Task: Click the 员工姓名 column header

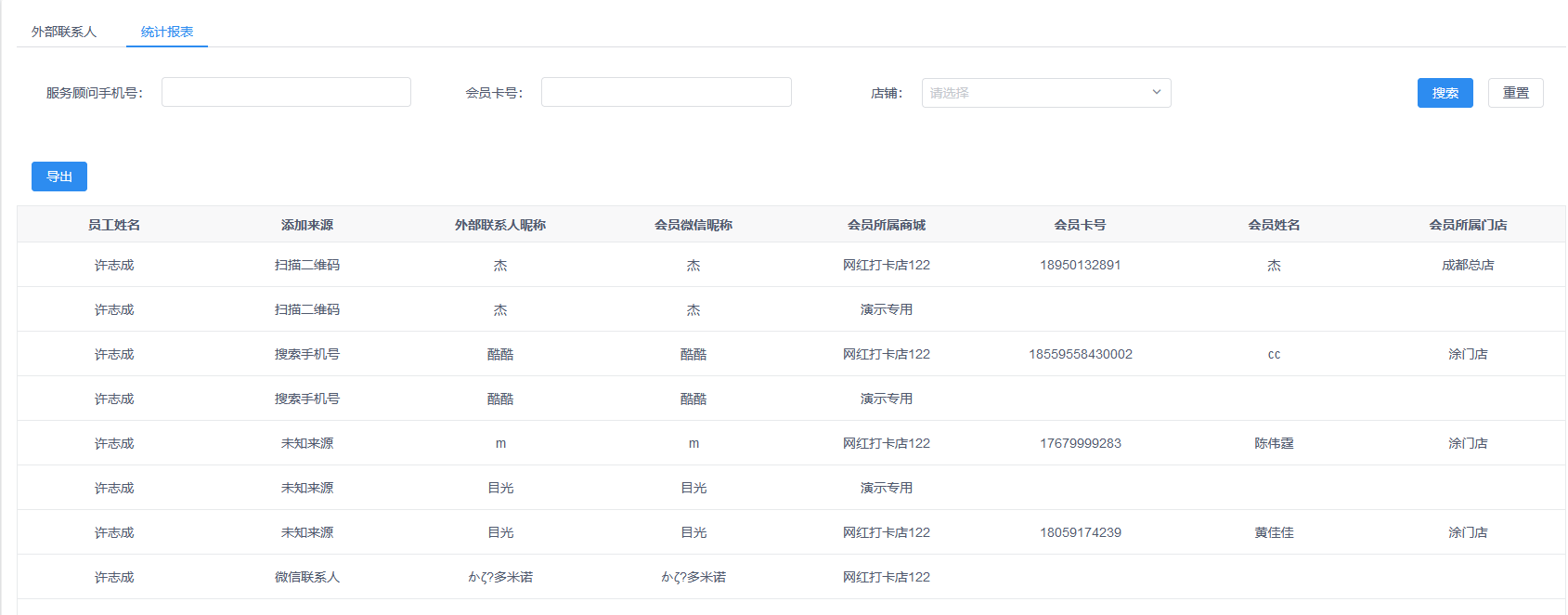Action: [x=114, y=225]
